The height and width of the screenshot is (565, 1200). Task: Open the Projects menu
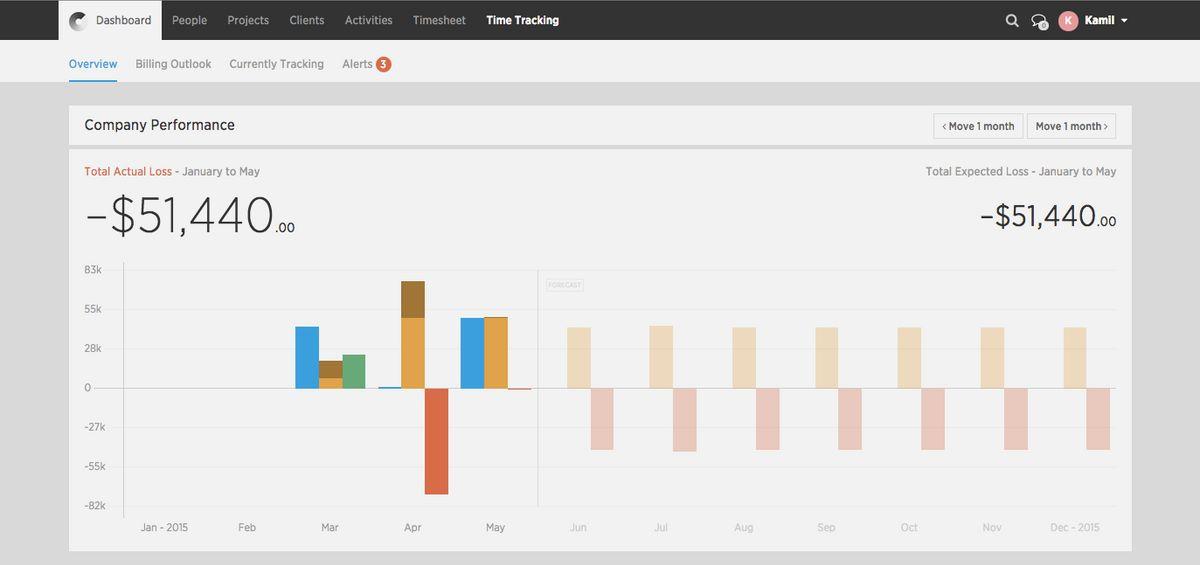pyautogui.click(x=248, y=20)
